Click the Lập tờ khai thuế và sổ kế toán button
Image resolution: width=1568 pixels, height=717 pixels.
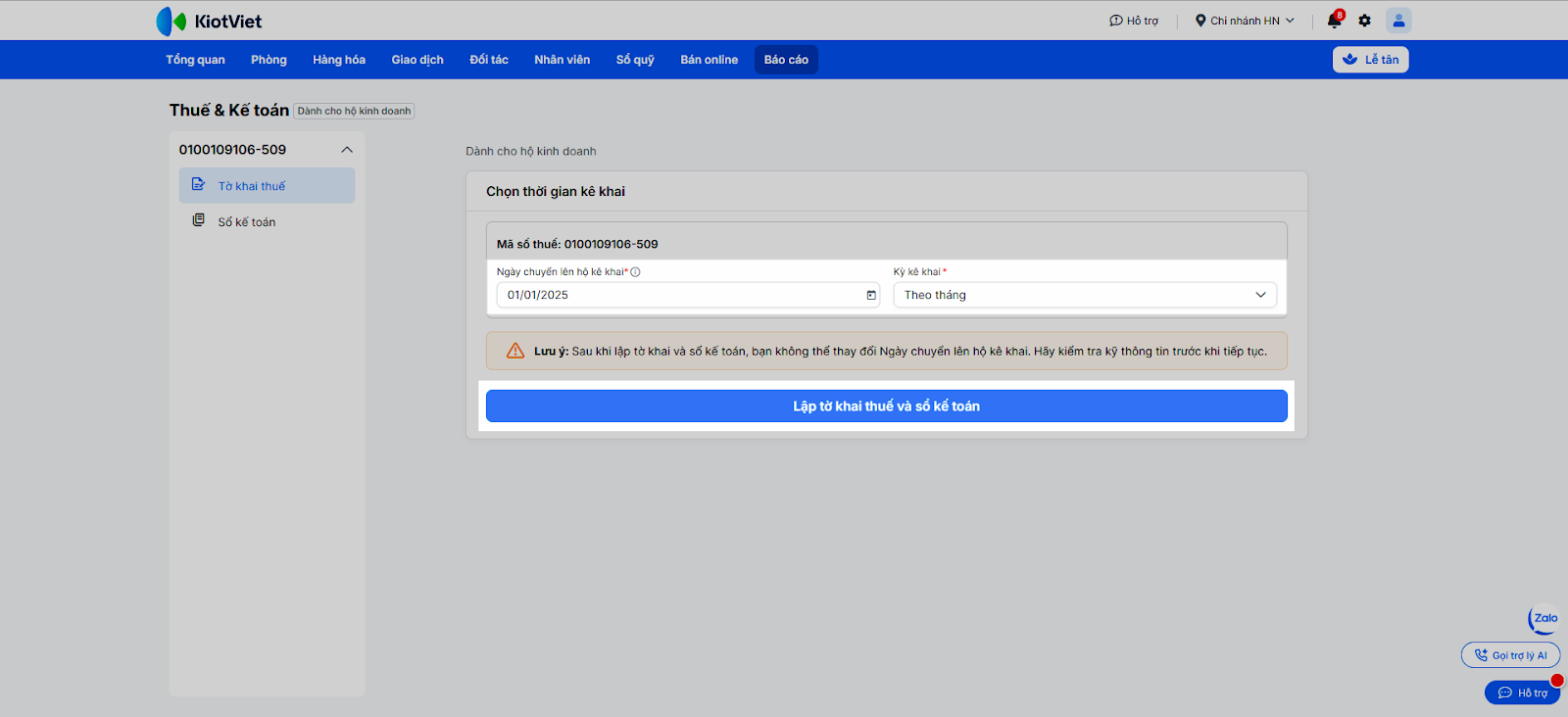pos(887,406)
